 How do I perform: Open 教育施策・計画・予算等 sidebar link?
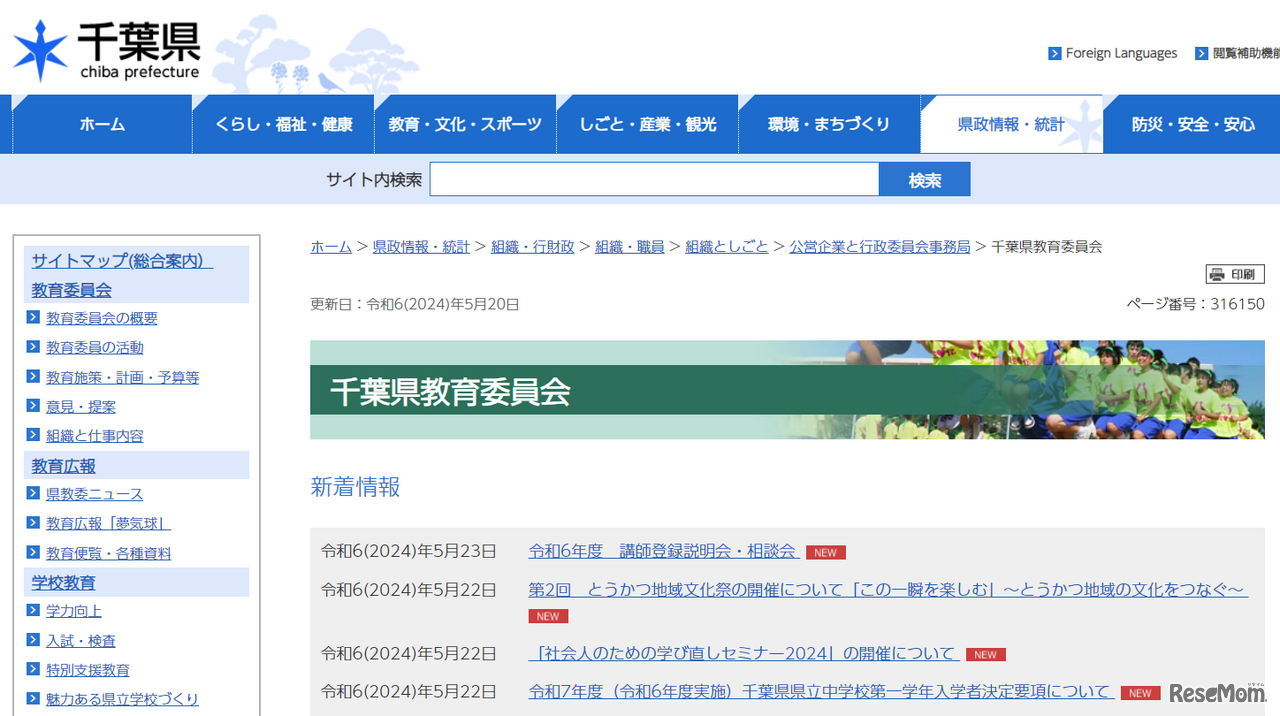coord(123,377)
